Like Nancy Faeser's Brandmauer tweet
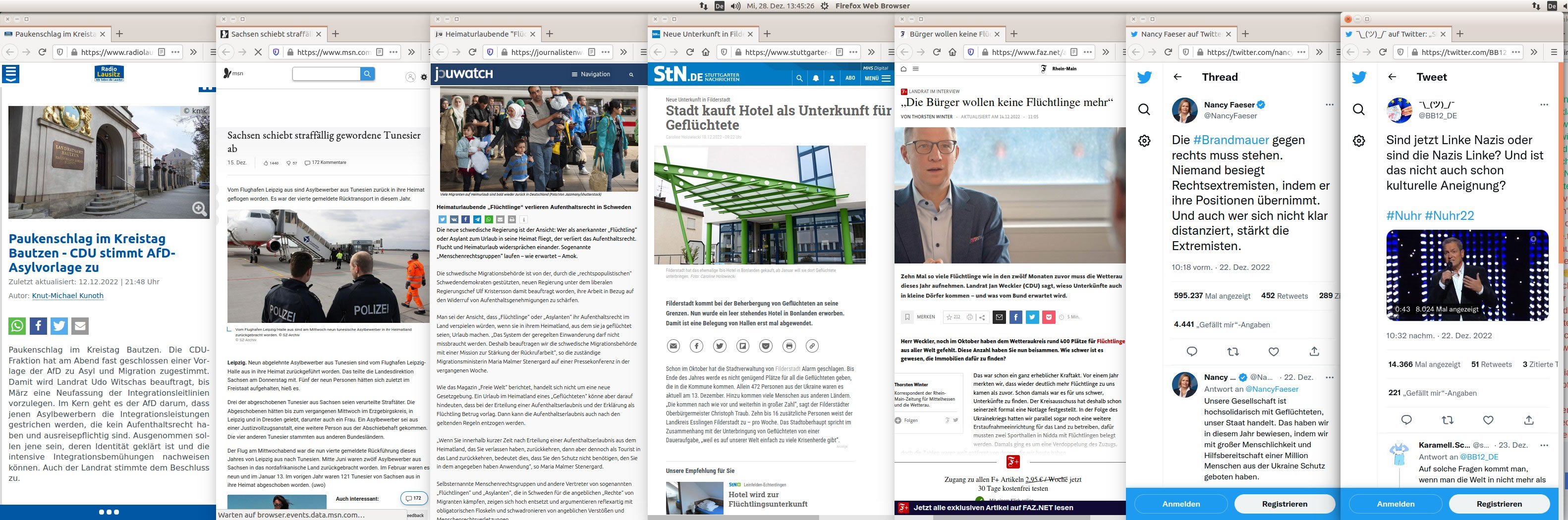The image size is (1568, 520). click(1274, 352)
